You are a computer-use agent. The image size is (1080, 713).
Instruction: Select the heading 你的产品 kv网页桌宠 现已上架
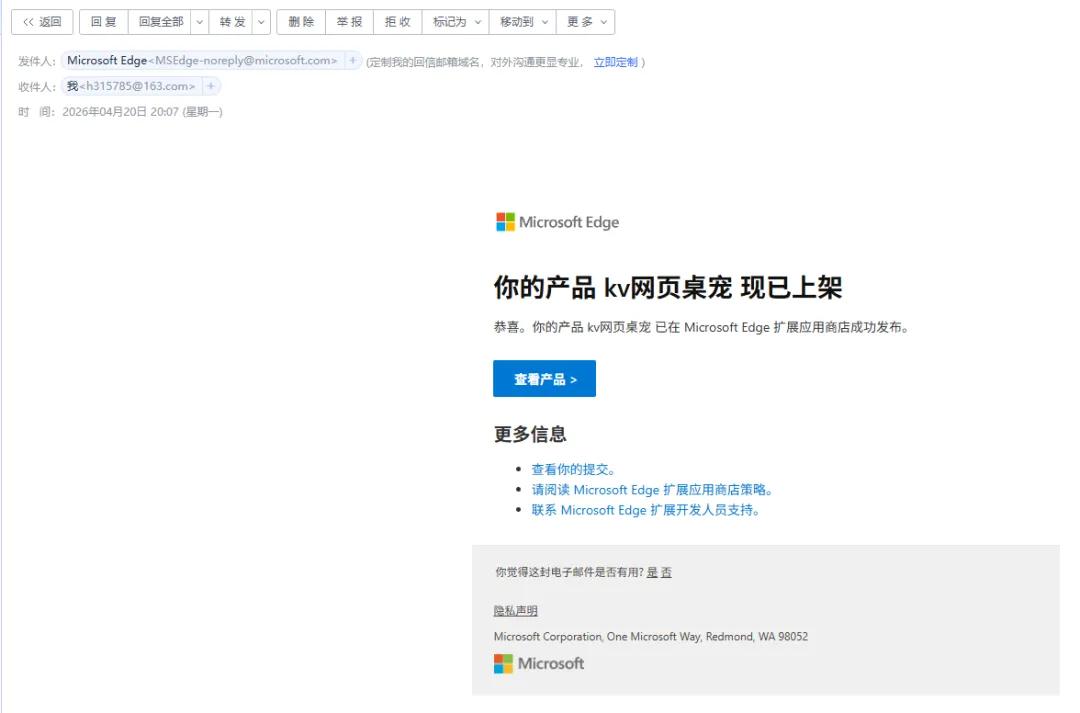pyautogui.click(x=667, y=287)
